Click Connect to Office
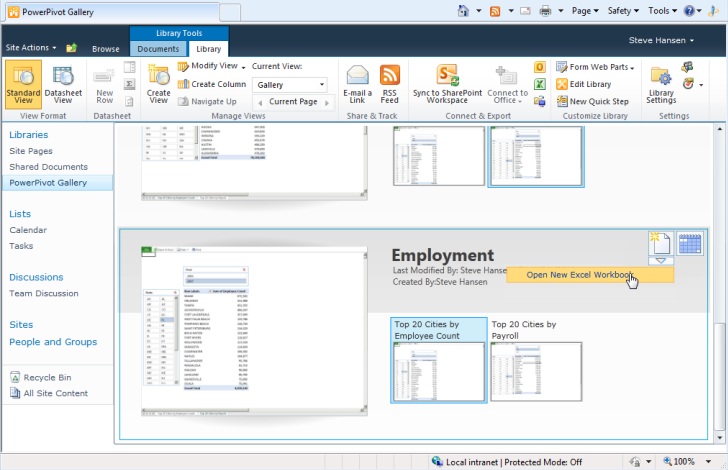728x470 pixels. (507, 85)
